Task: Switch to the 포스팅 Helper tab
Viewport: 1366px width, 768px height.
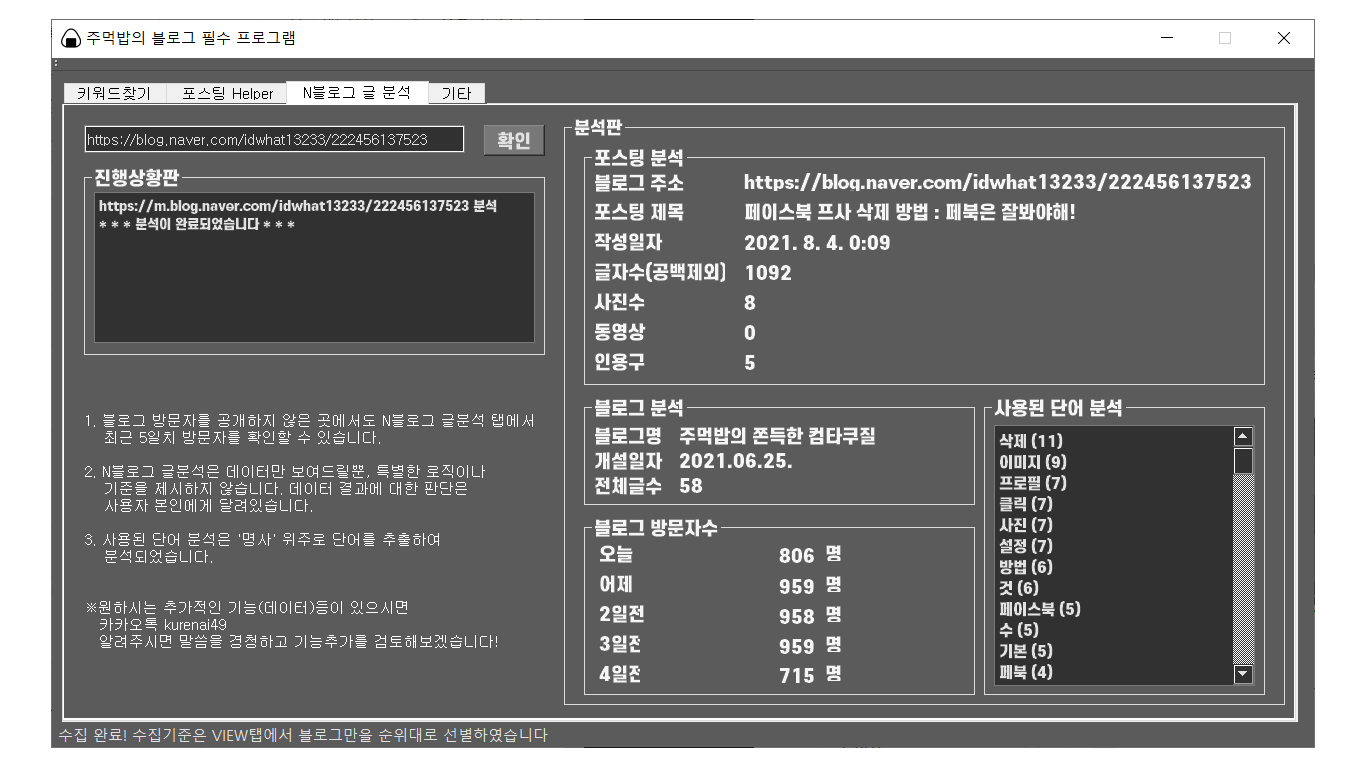Action: (227, 93)
